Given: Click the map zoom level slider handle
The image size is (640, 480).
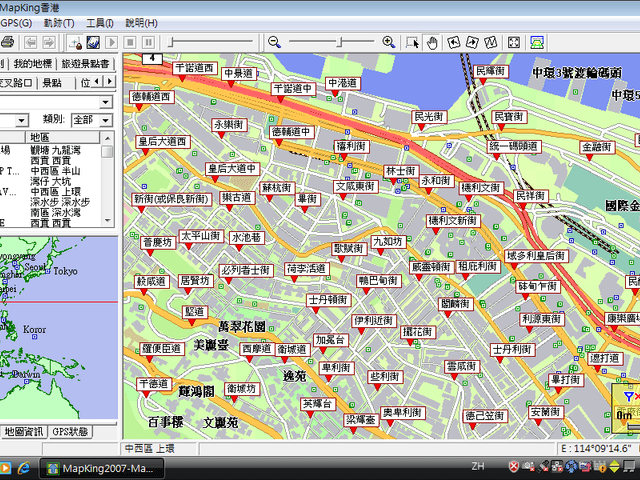Looking at the screenshot, I should (340, 42).
